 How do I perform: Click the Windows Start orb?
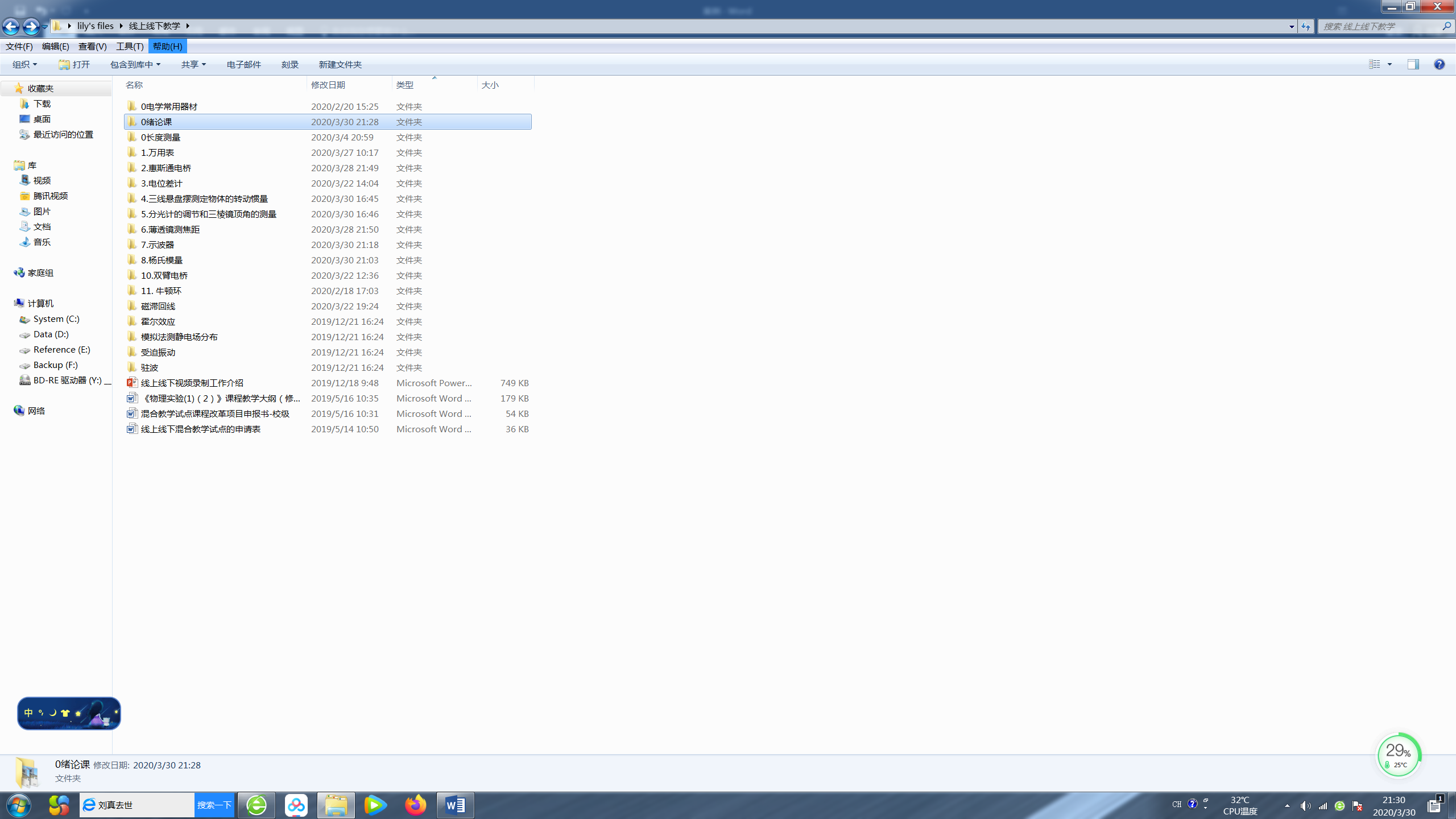[x=19, y=805]
